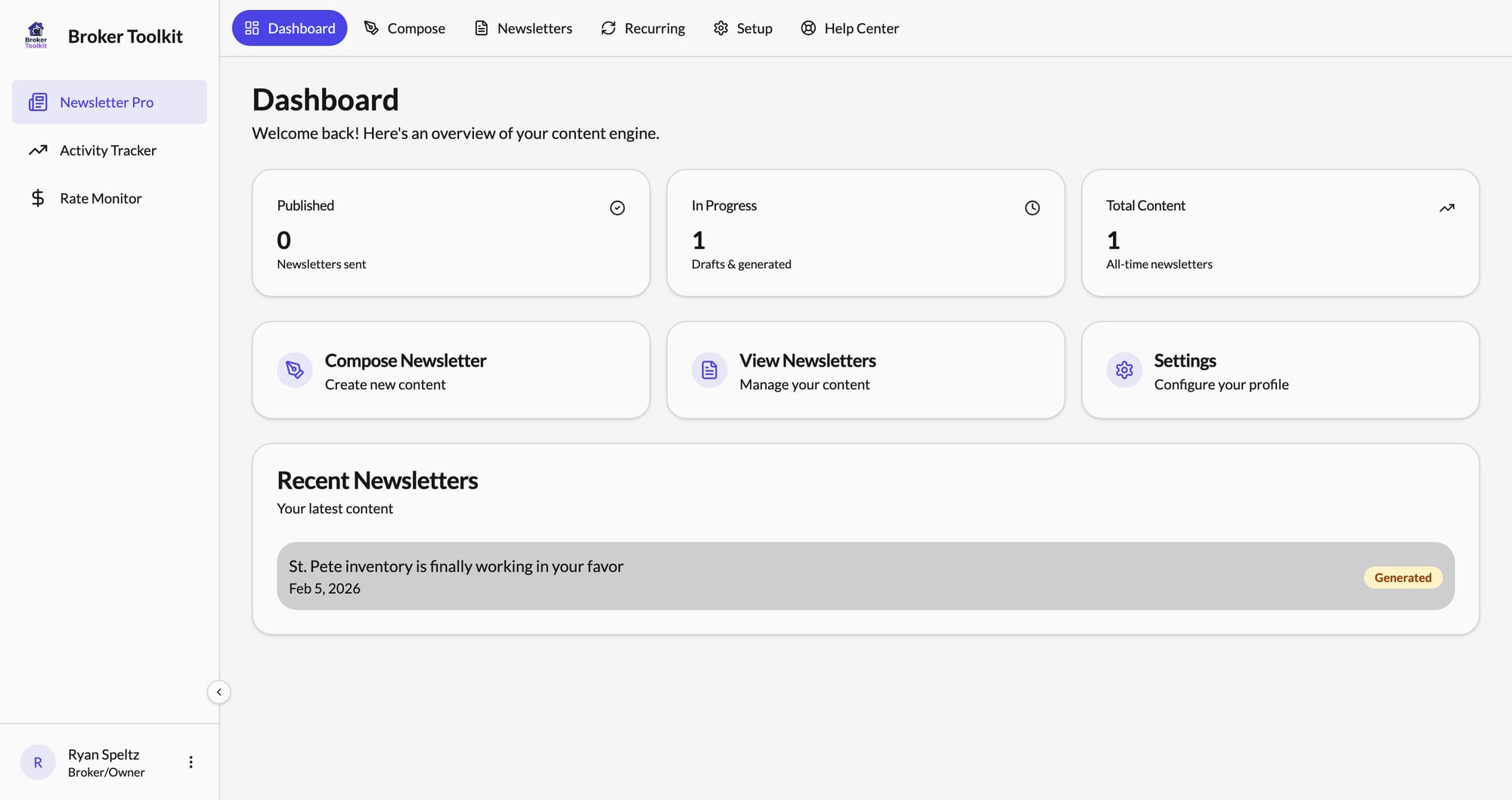Click the clock icon on In Progress card
Image resolution: width=1512 pixels, height=800 pixels.
pos(1032,207)
